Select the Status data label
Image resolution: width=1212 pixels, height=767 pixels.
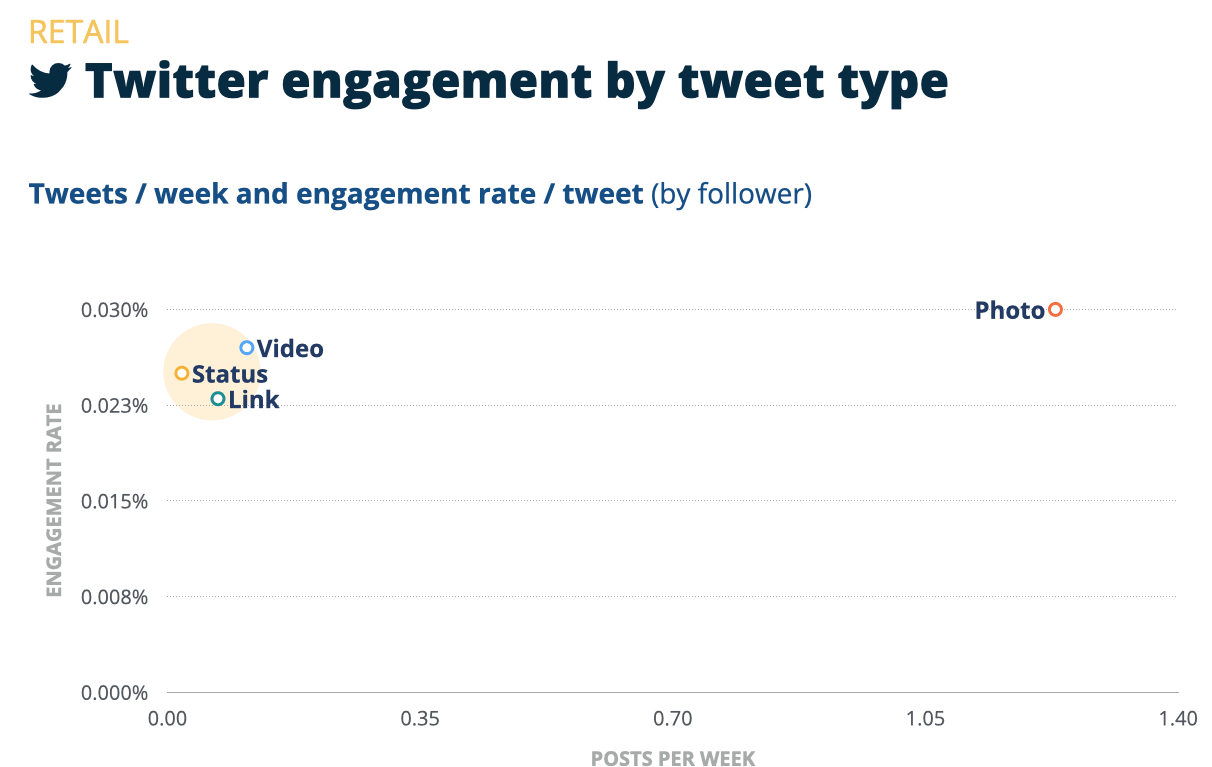(x=229, y=374)
